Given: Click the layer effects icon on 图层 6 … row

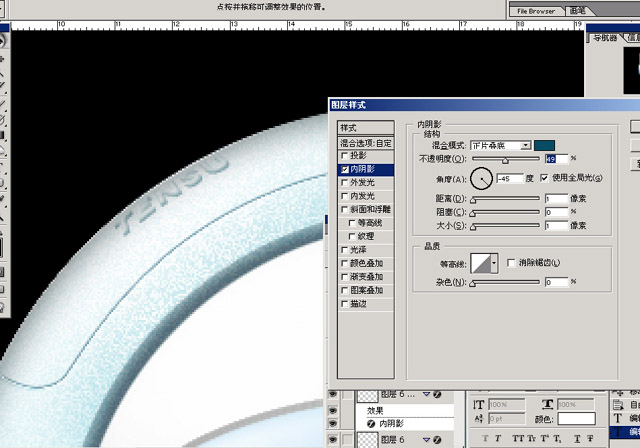Looking at the screenshot, I should pos(437,394).
